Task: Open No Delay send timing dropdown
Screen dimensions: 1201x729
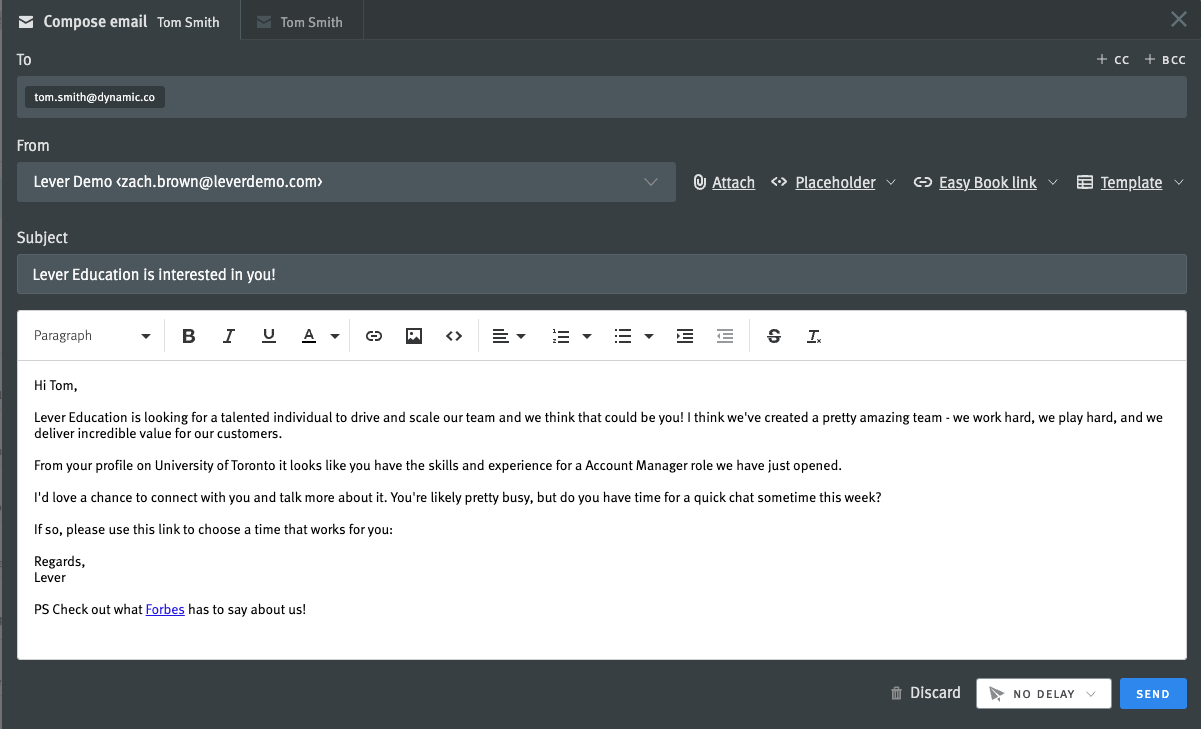Action: 1043,694
